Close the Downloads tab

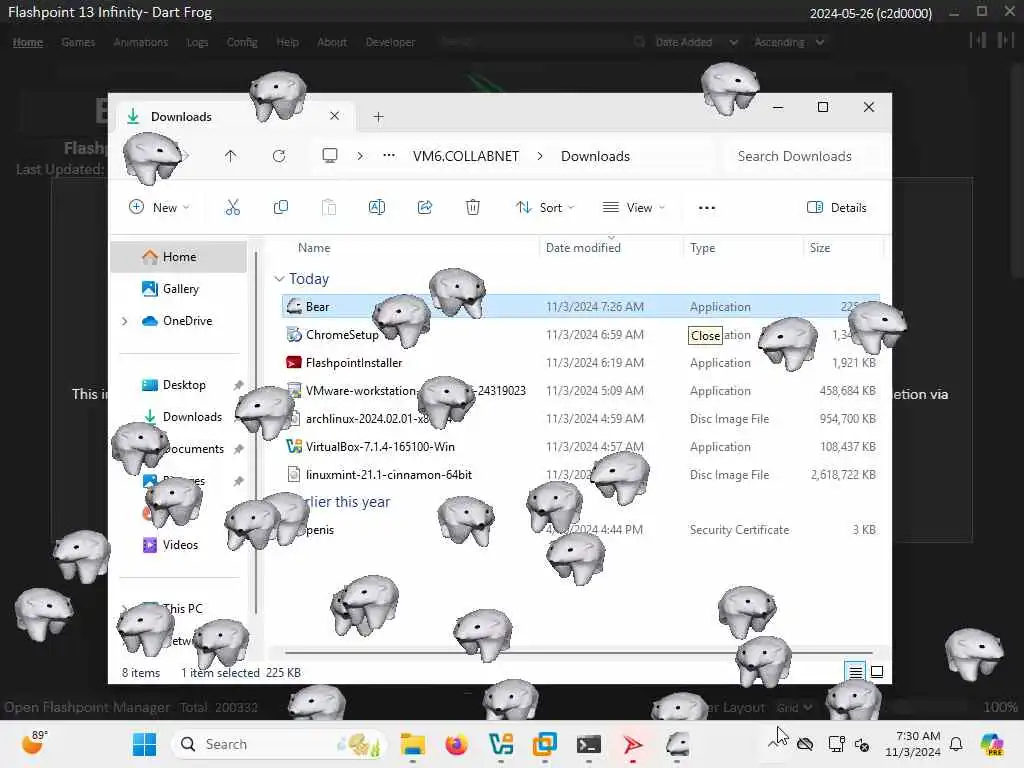(334, 116)
